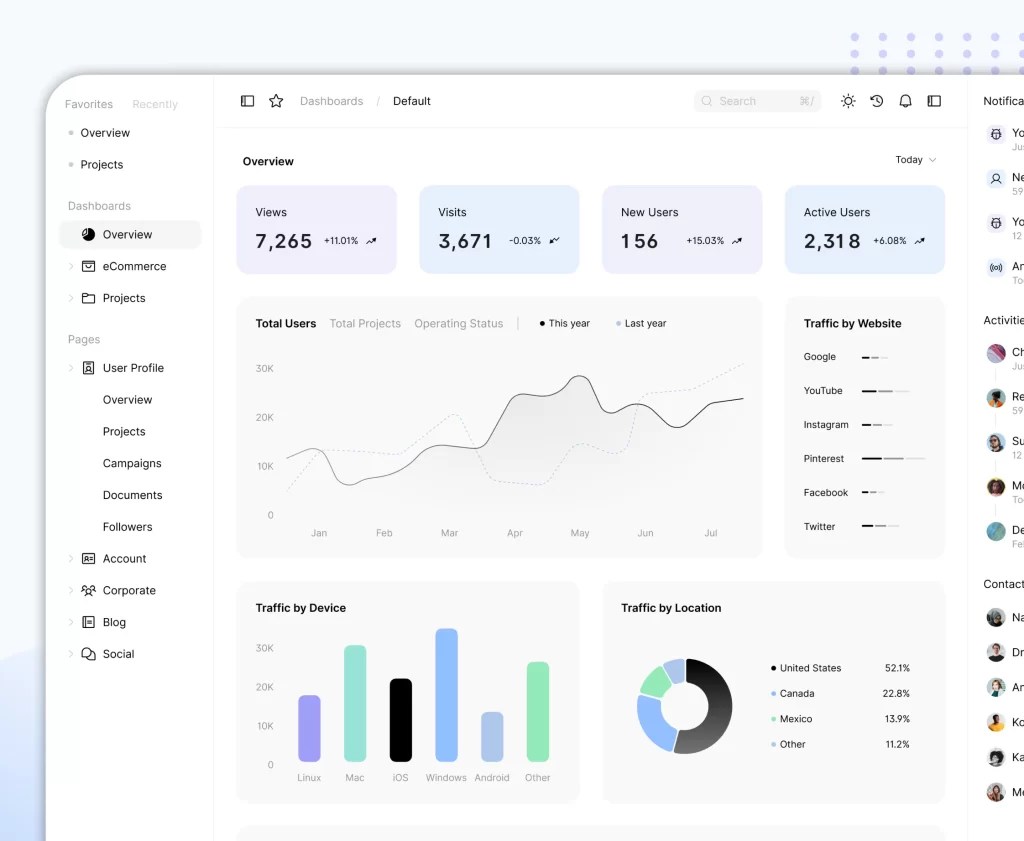Click the Pinterest traffic bar

coord(893,459)
